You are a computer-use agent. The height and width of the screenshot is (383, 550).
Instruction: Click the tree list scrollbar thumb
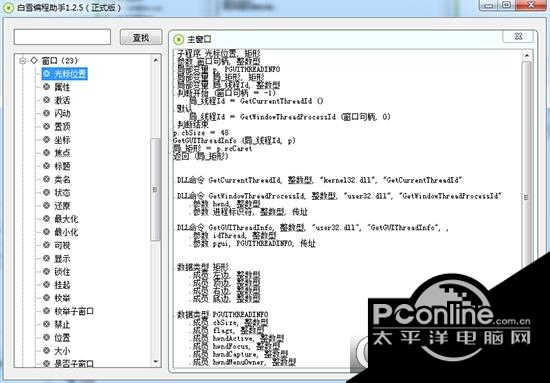(x=155, y=189)
